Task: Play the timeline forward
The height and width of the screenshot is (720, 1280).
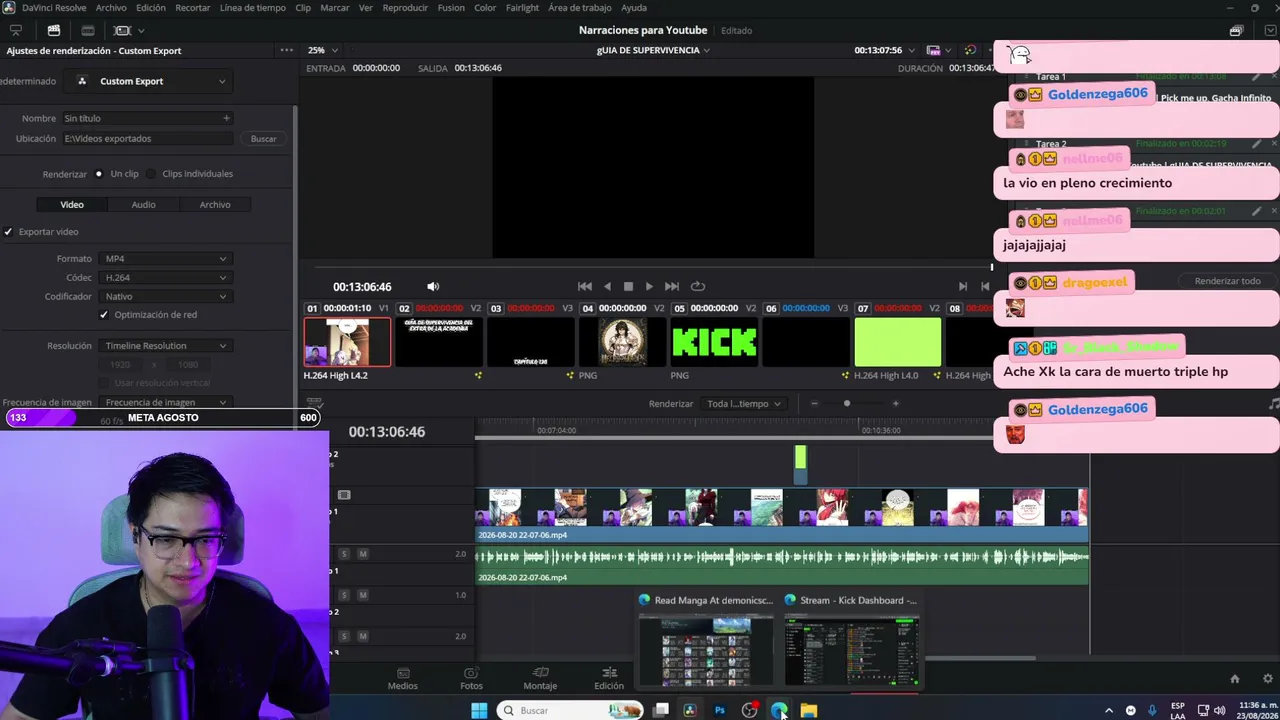Action: pyautogui.click(x=649, y=287)
